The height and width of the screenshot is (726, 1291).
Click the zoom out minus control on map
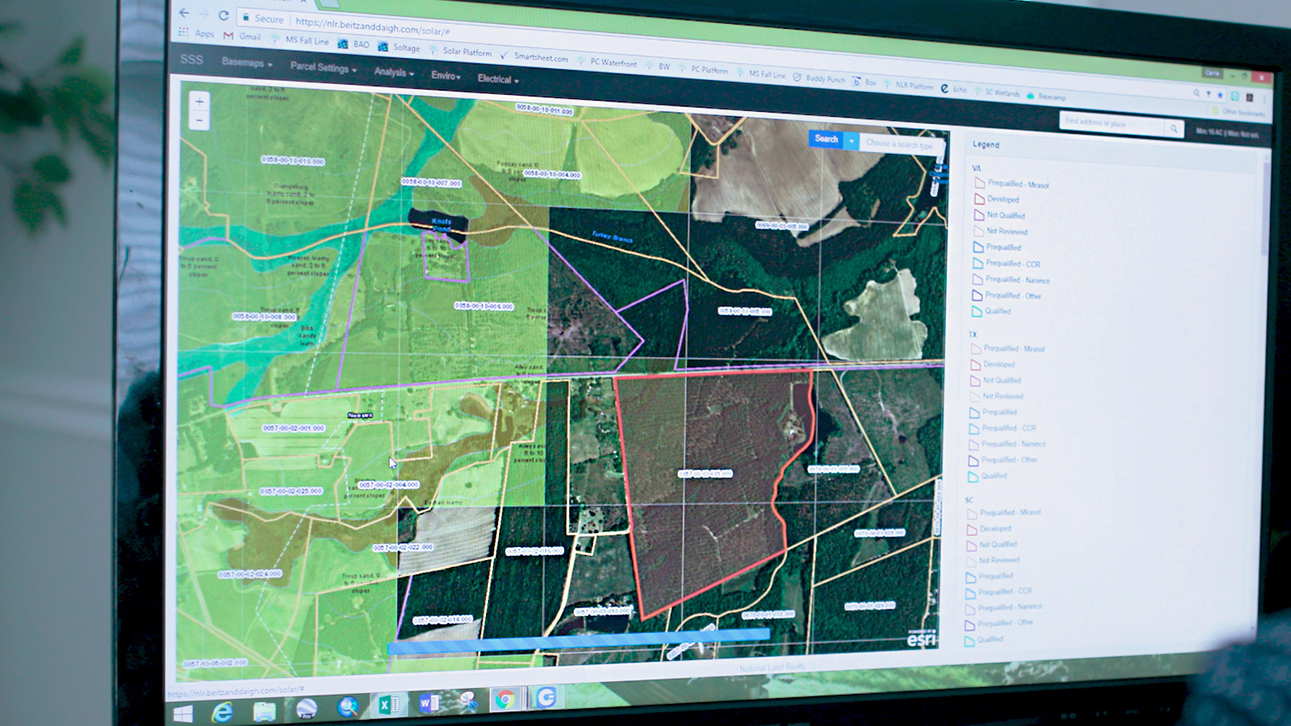point(200,118)
